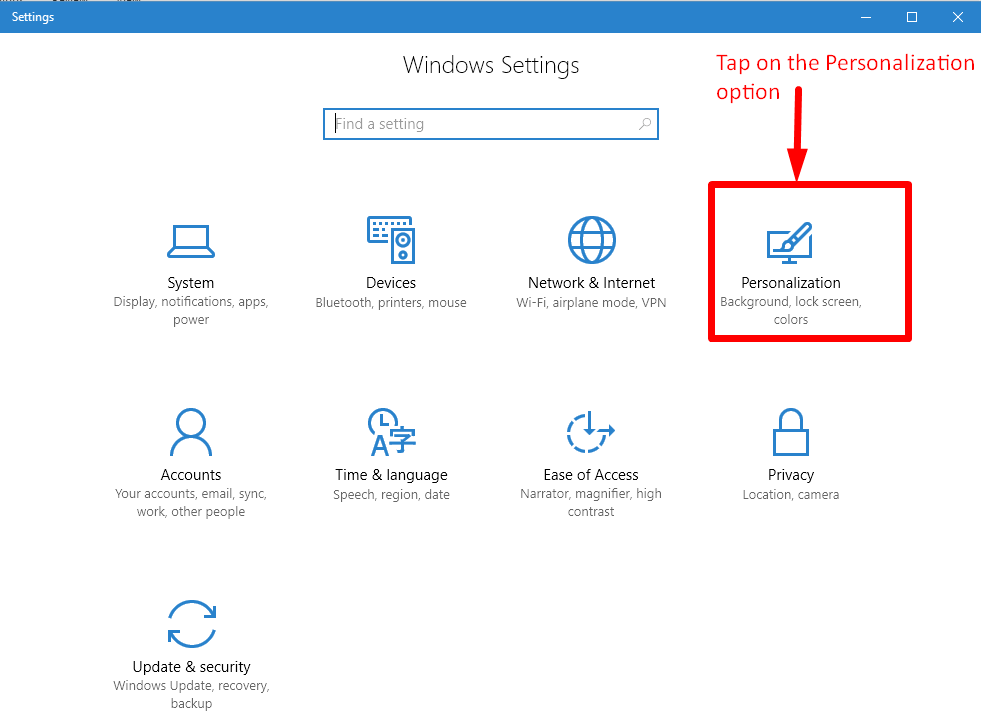Image resolution: width=981 pixels, height=722 pixels.
Task: Click the search magnifier icon
Action: [x=645, y=124]
